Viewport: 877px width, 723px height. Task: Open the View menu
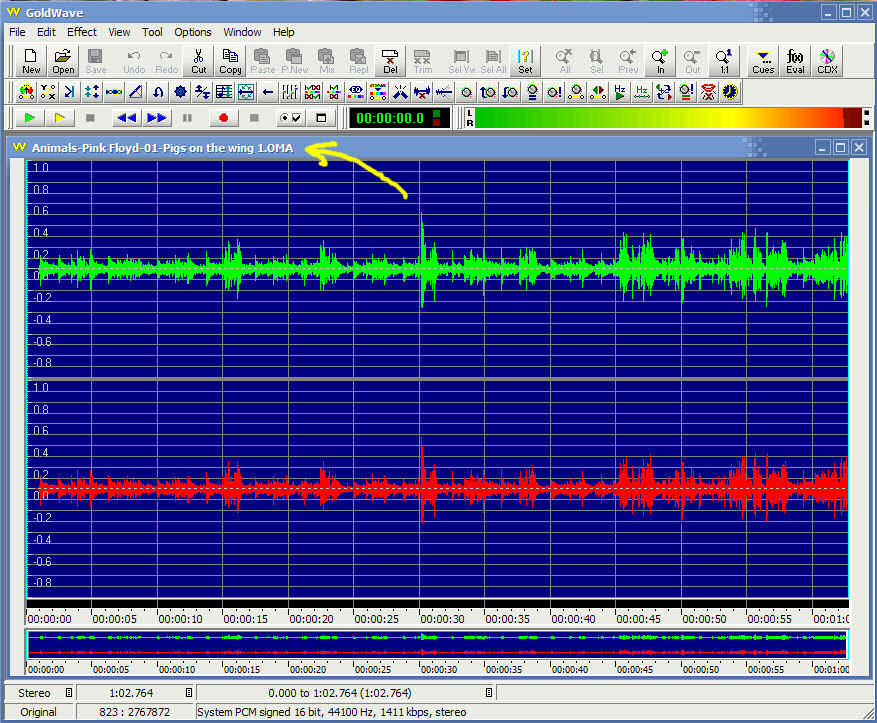pos(119,32)
